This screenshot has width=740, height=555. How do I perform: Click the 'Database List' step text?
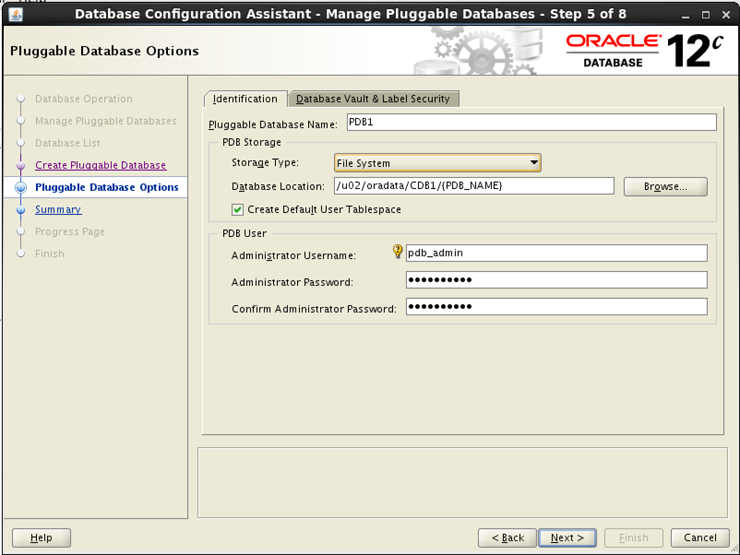67,143
